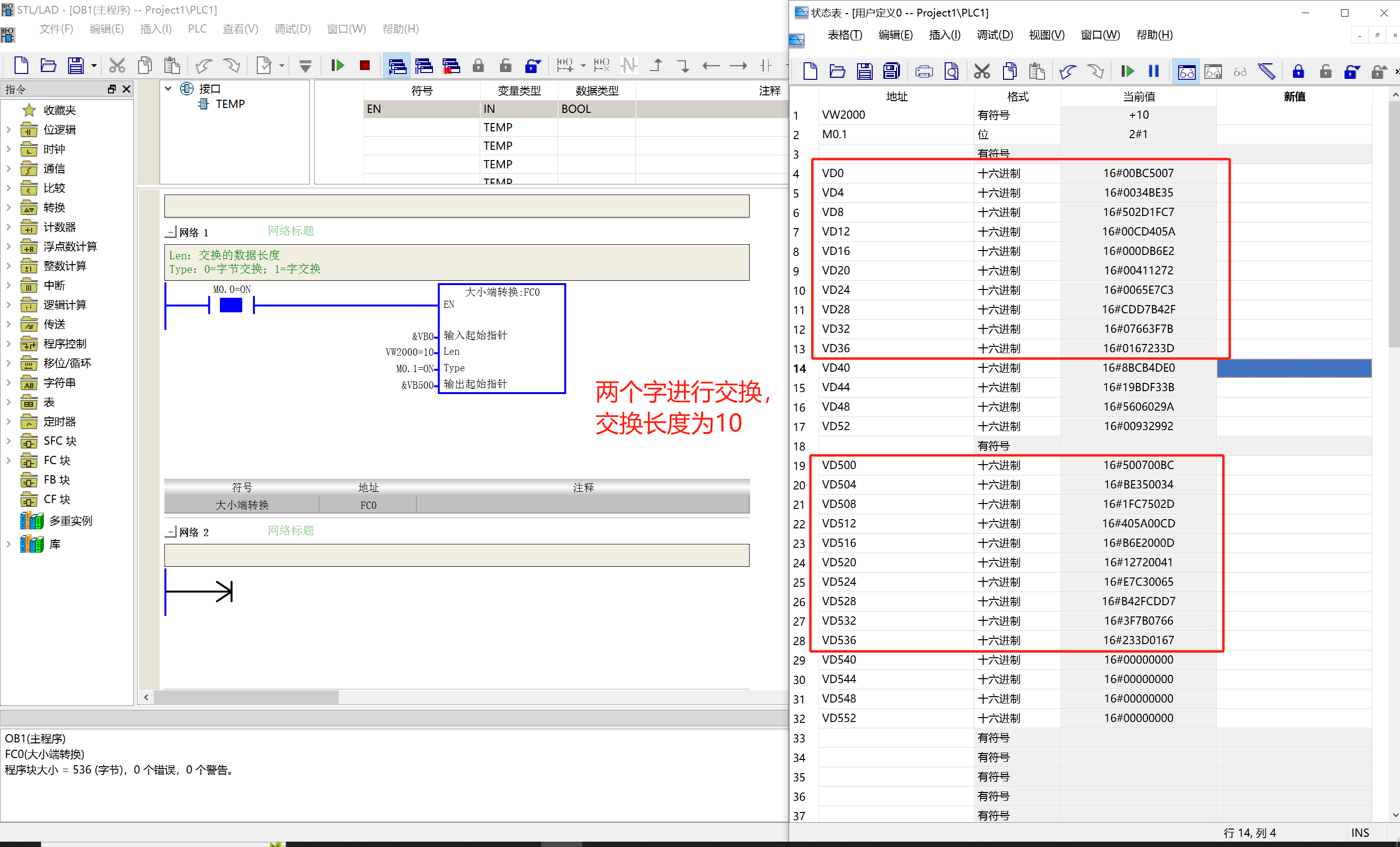The image size is (1400, 847).
Task: Click branch-down line icon in LAD toolbar
Action: click(x=683, y=66)
